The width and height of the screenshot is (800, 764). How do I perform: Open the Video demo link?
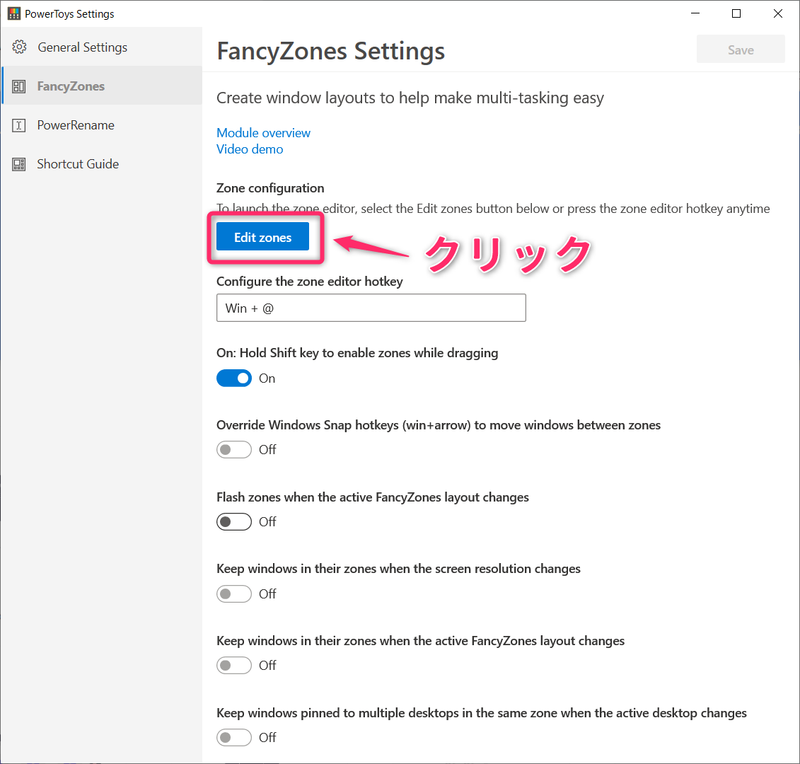pyautogui.click(x=249, y=149)
